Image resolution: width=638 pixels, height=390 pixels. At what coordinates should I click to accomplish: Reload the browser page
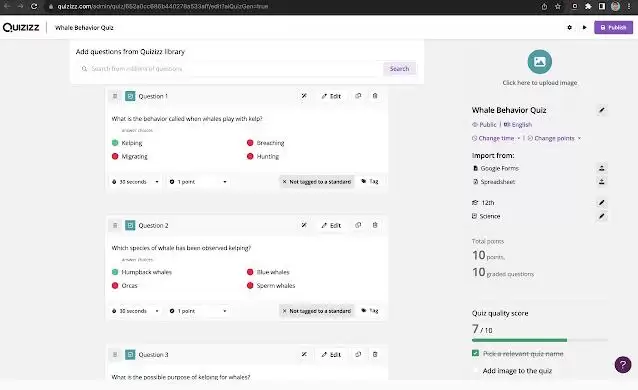pyautogui.click(x=34, y=6)
